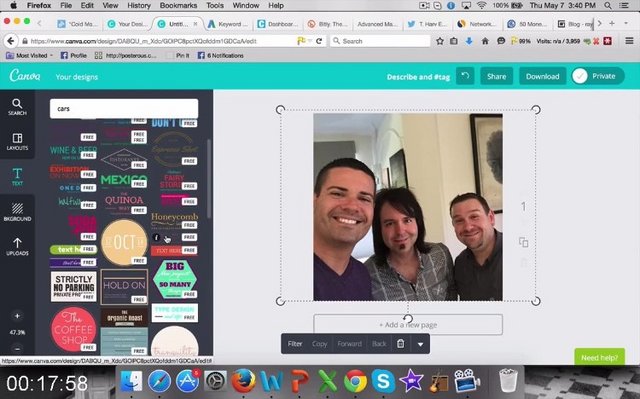Delete selected element with trash icon
640x399 pixels.
click(x=400, y=344)
